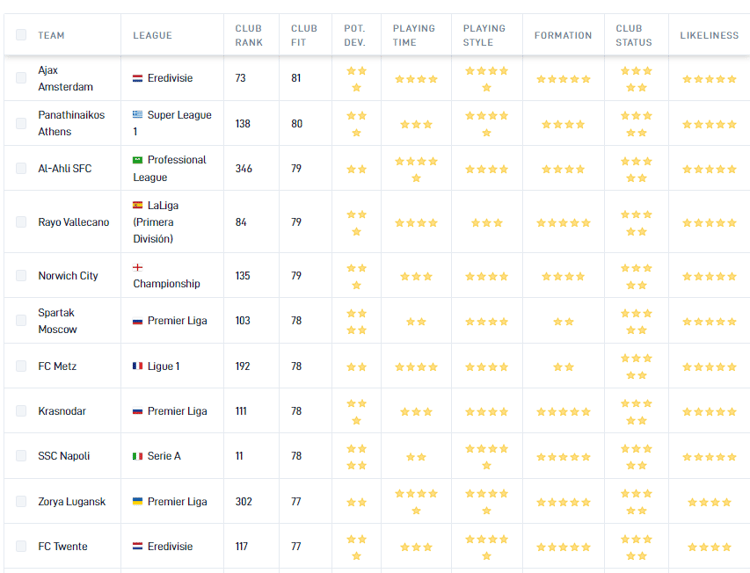Select the Rayo Vallecano row checkbox
This screenshot has width=750, height=573.
pyautogui.click(x=22, y=222)
